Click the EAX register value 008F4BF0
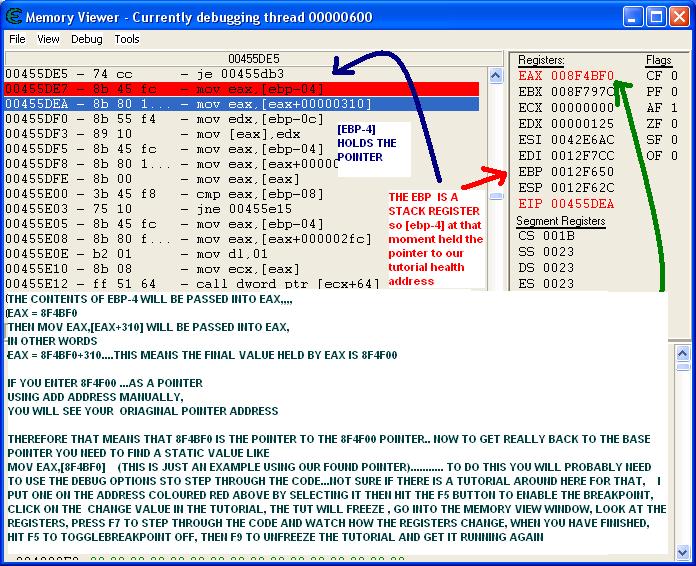The image size is (696, 566). pos(582,76)
